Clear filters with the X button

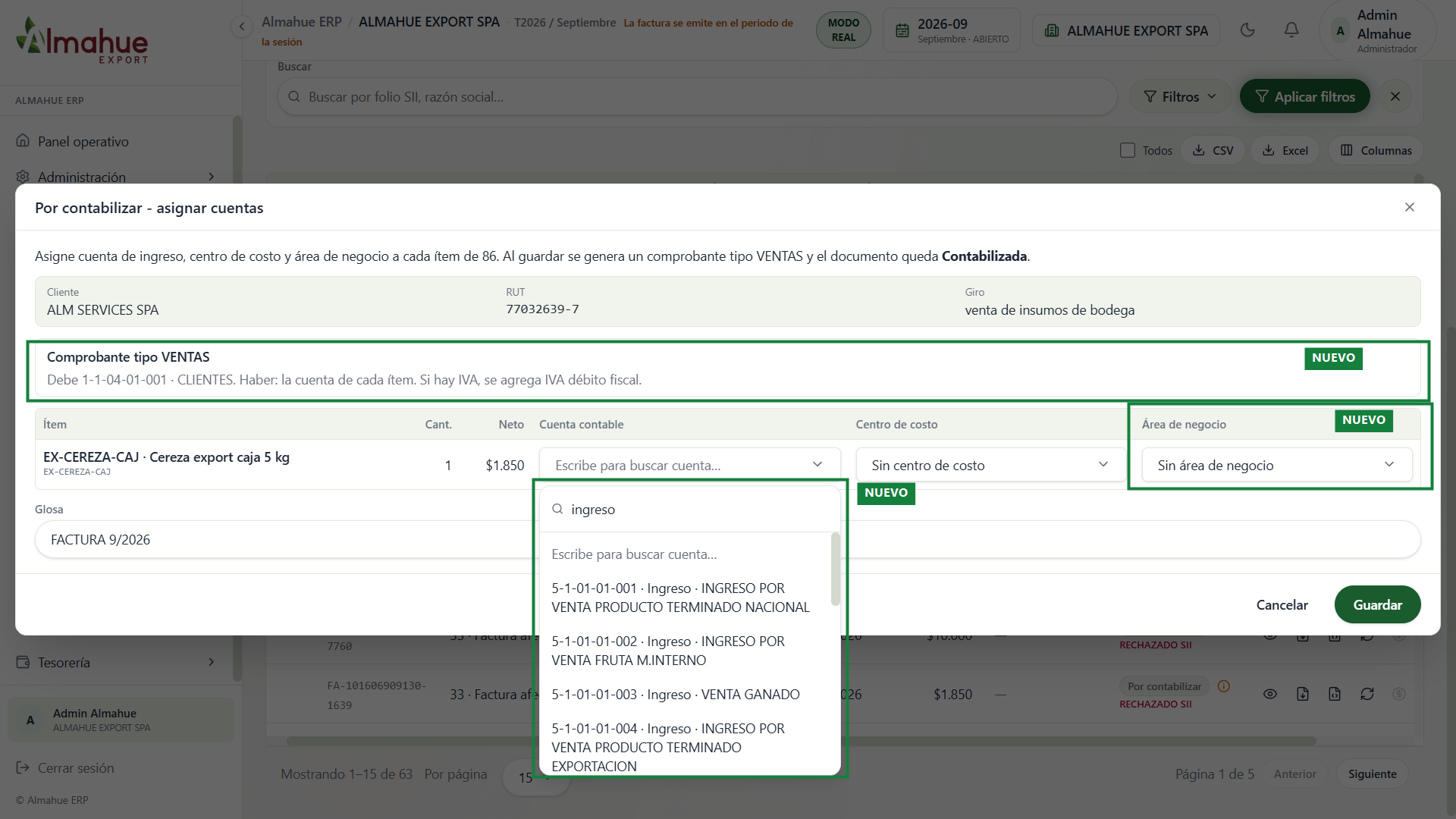click(x=1395, y=96)
